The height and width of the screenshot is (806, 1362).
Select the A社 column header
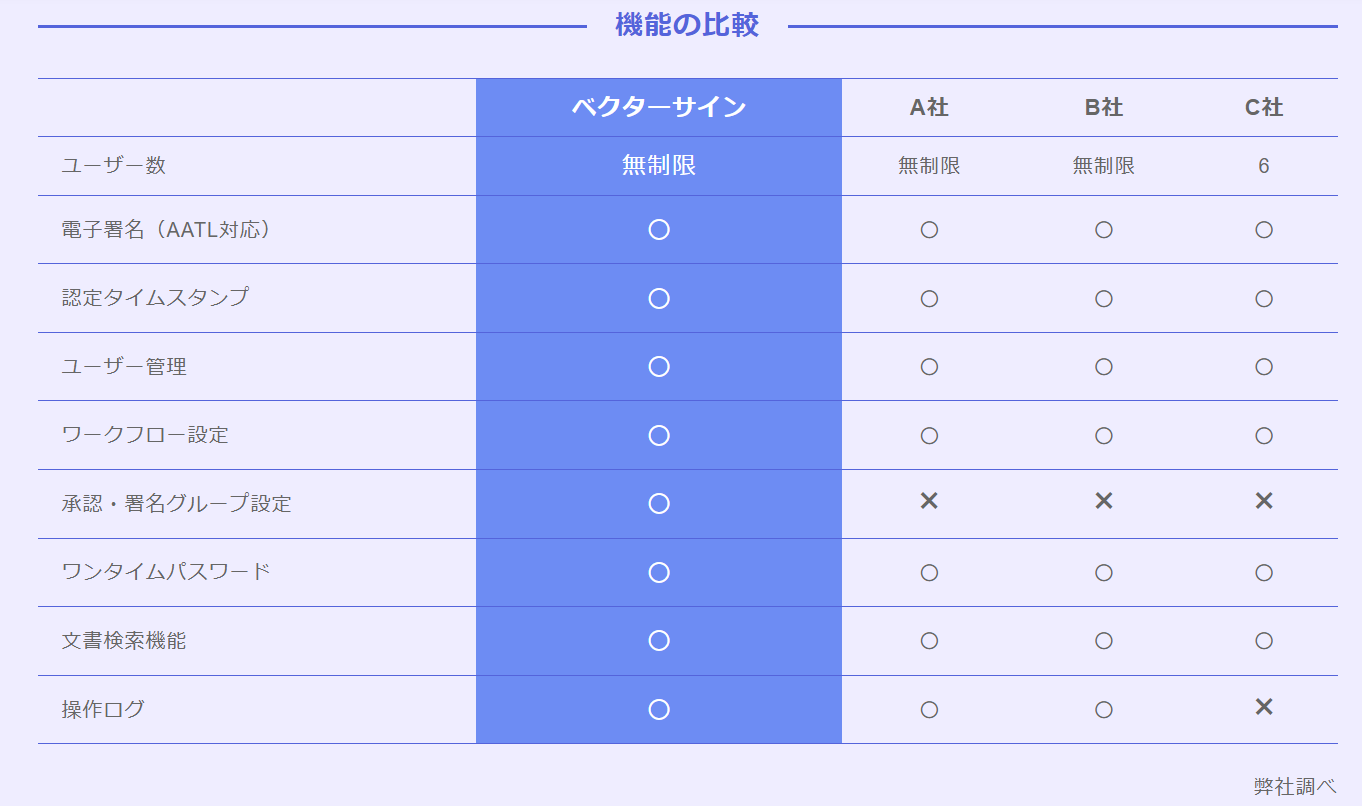pos(929,108)
